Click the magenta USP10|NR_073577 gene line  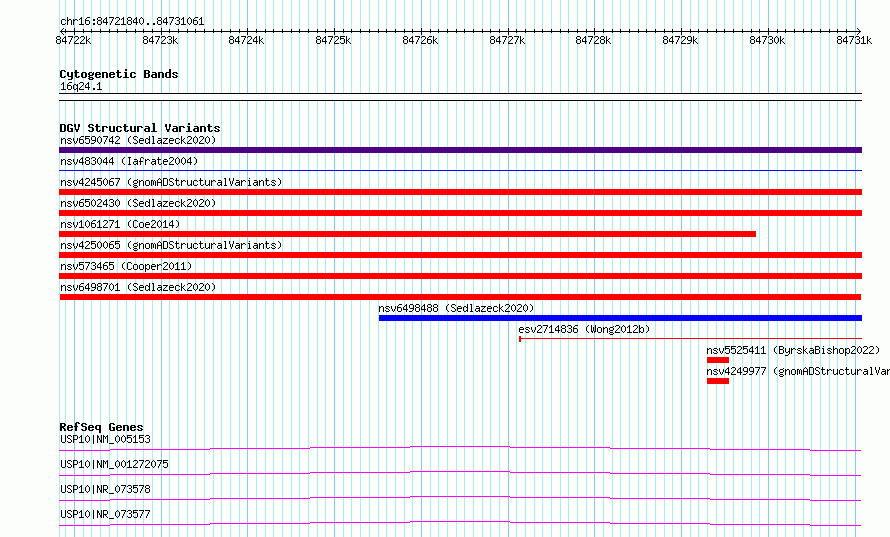[x=460, y=523]
